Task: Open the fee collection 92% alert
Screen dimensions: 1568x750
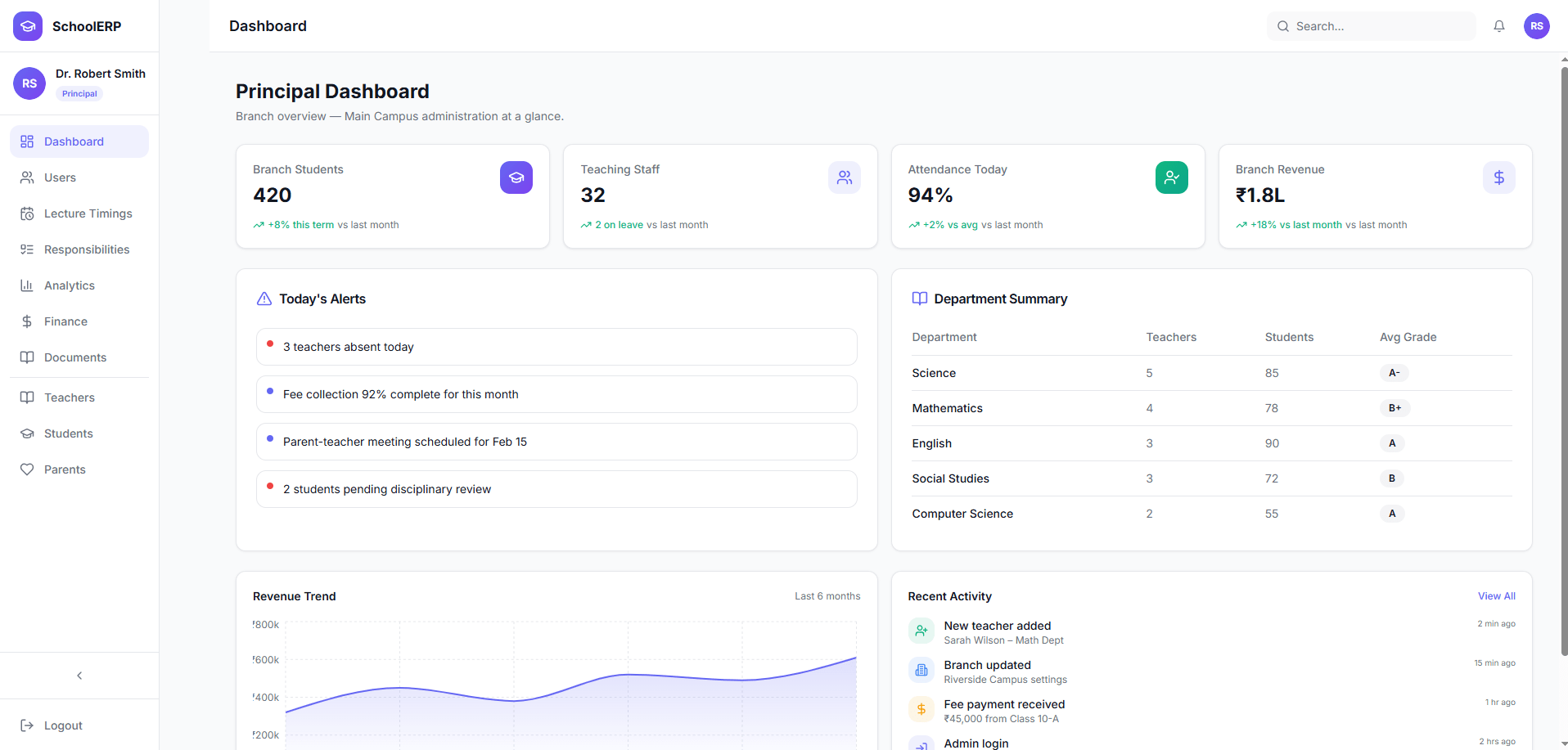Action: coord(556,394)
